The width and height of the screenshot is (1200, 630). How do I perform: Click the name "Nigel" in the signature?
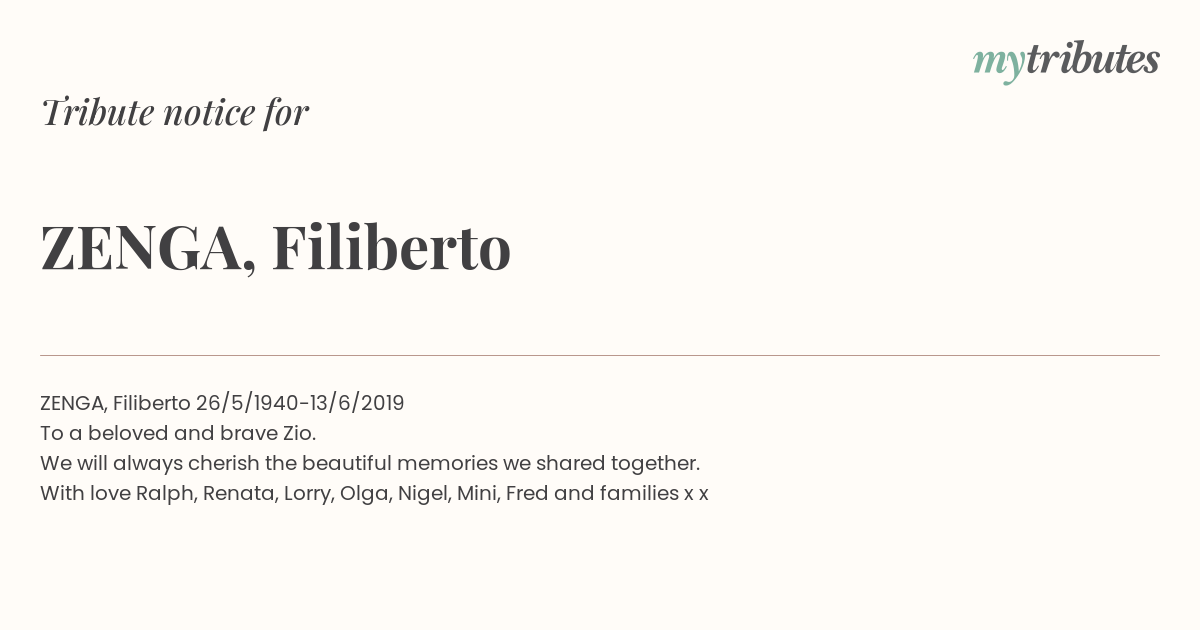(x=424, y=494)
